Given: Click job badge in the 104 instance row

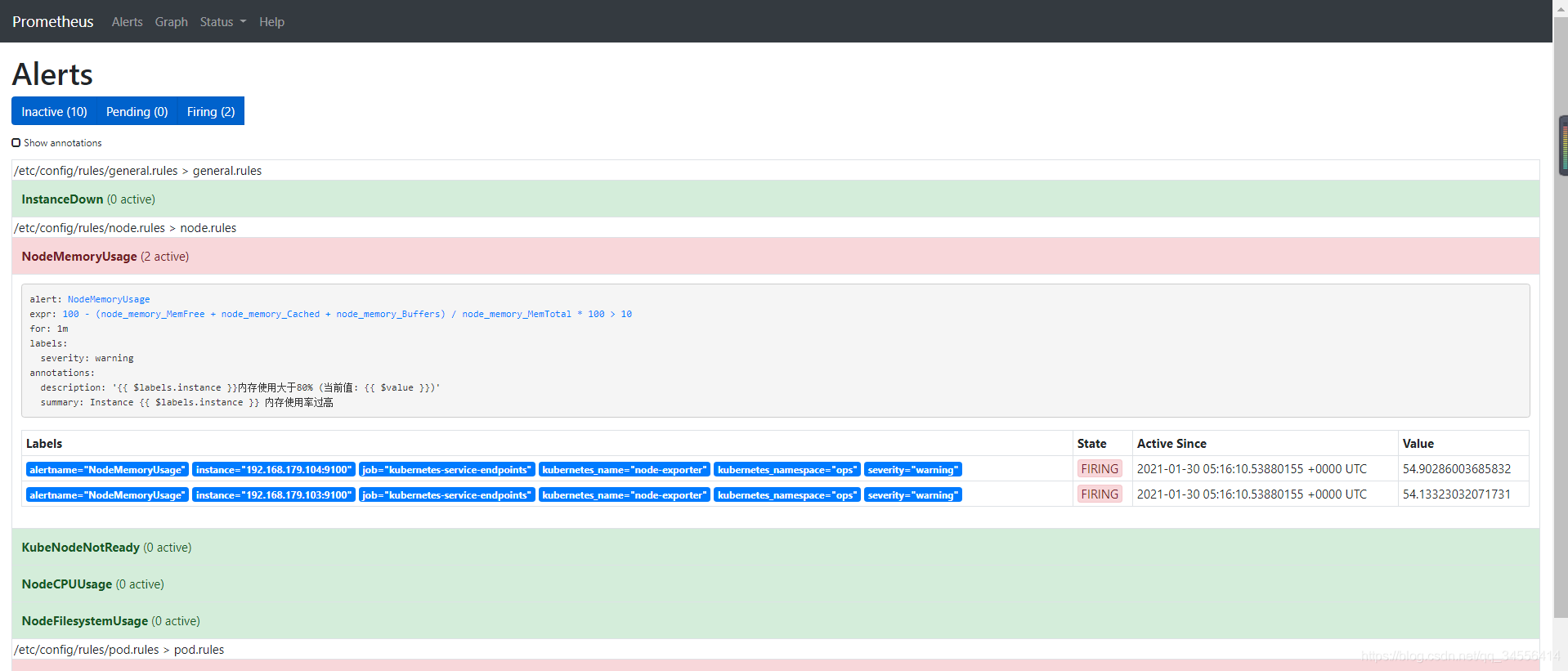Looking at the screenshot, I should point(447,469).
